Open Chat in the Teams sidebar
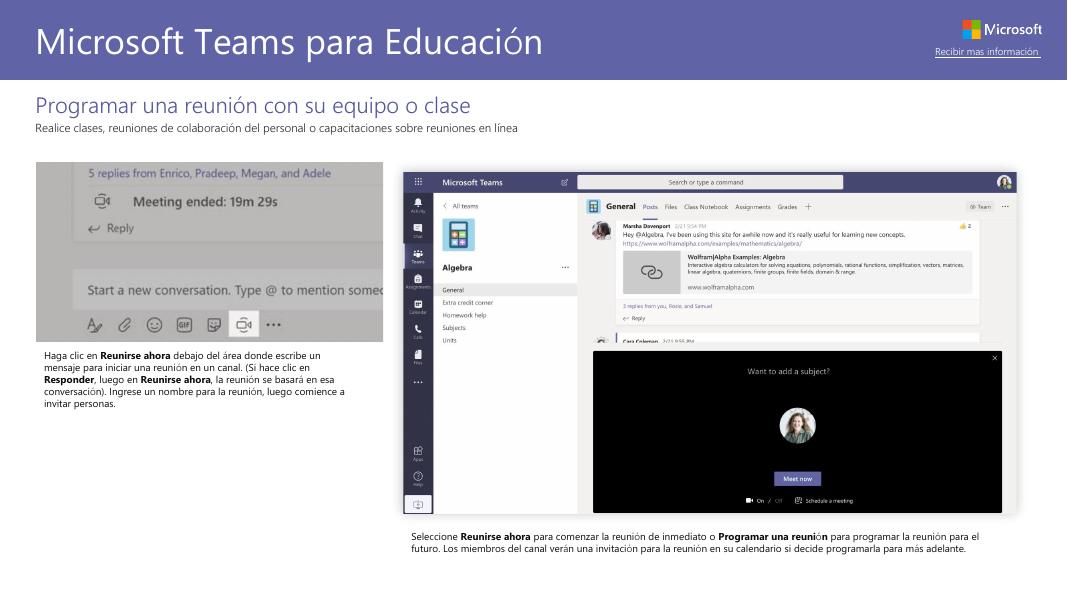 click(x=418, y=230)
